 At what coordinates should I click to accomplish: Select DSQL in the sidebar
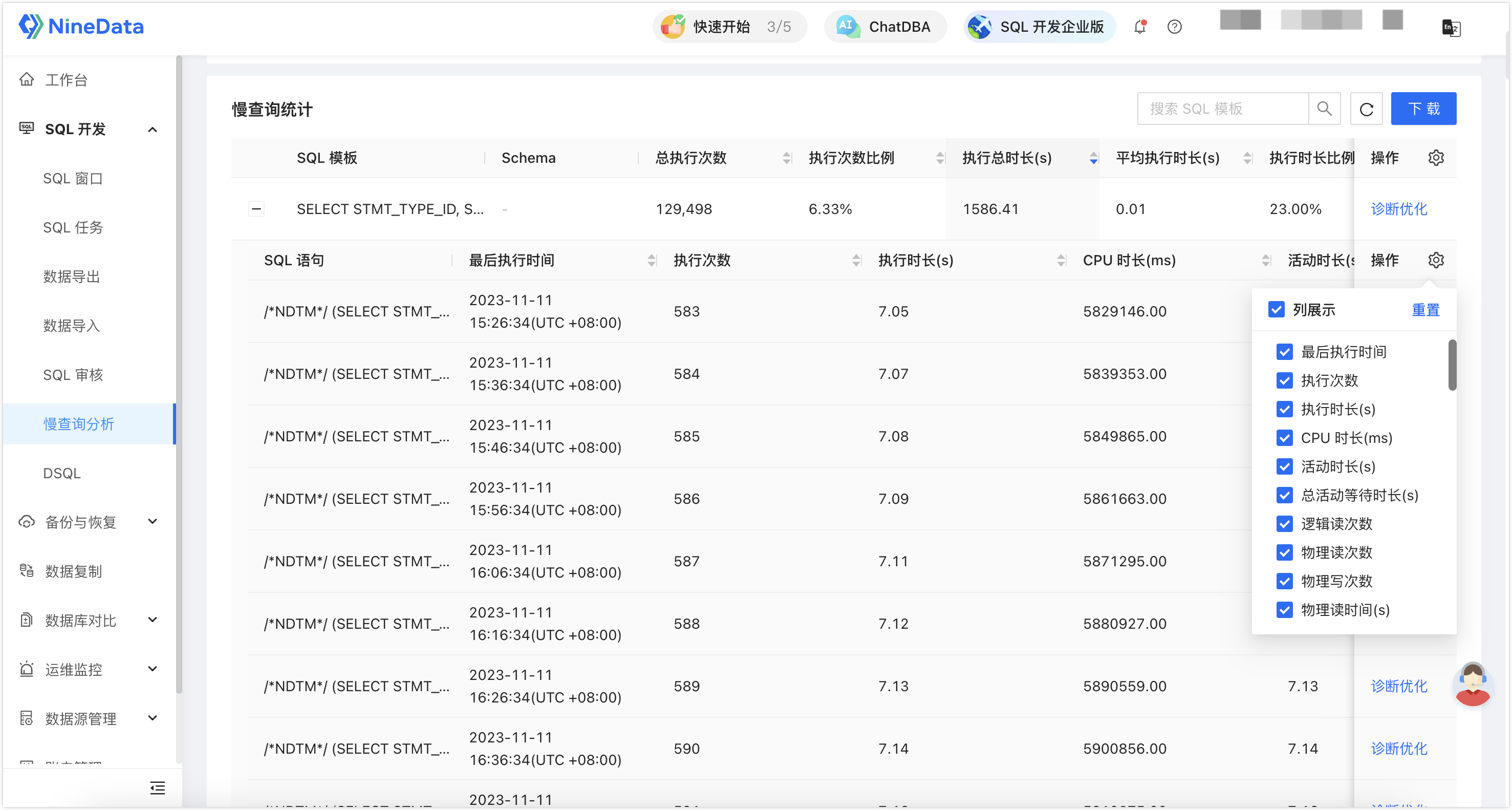(x=61, y=473)
